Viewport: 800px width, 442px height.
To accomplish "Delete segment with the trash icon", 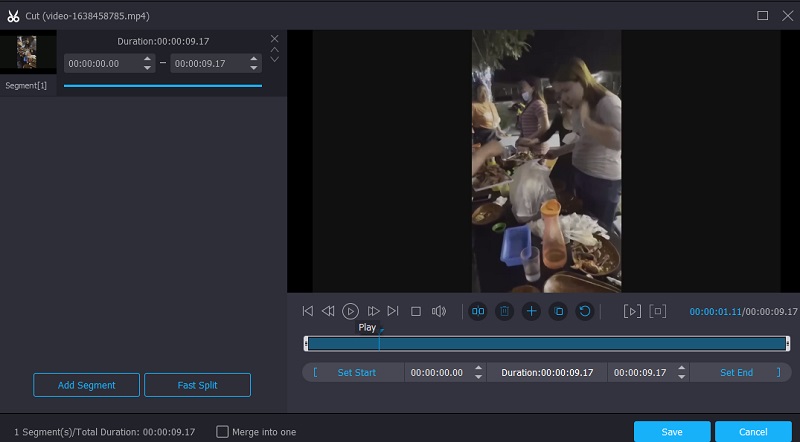I will pyautogui.click(x=505, y=311).
